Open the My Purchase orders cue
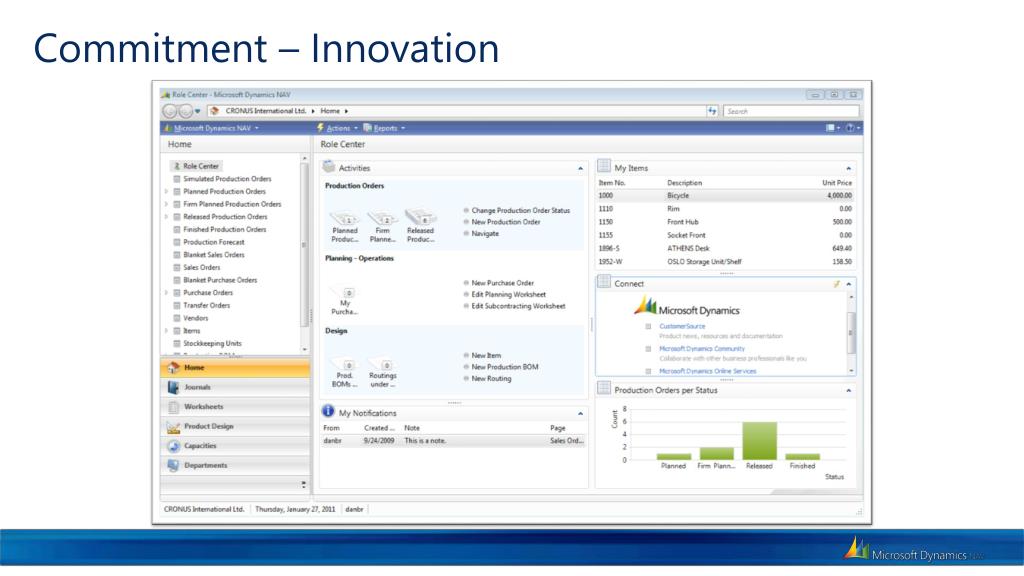The image size is (1024, 576). 345,293
